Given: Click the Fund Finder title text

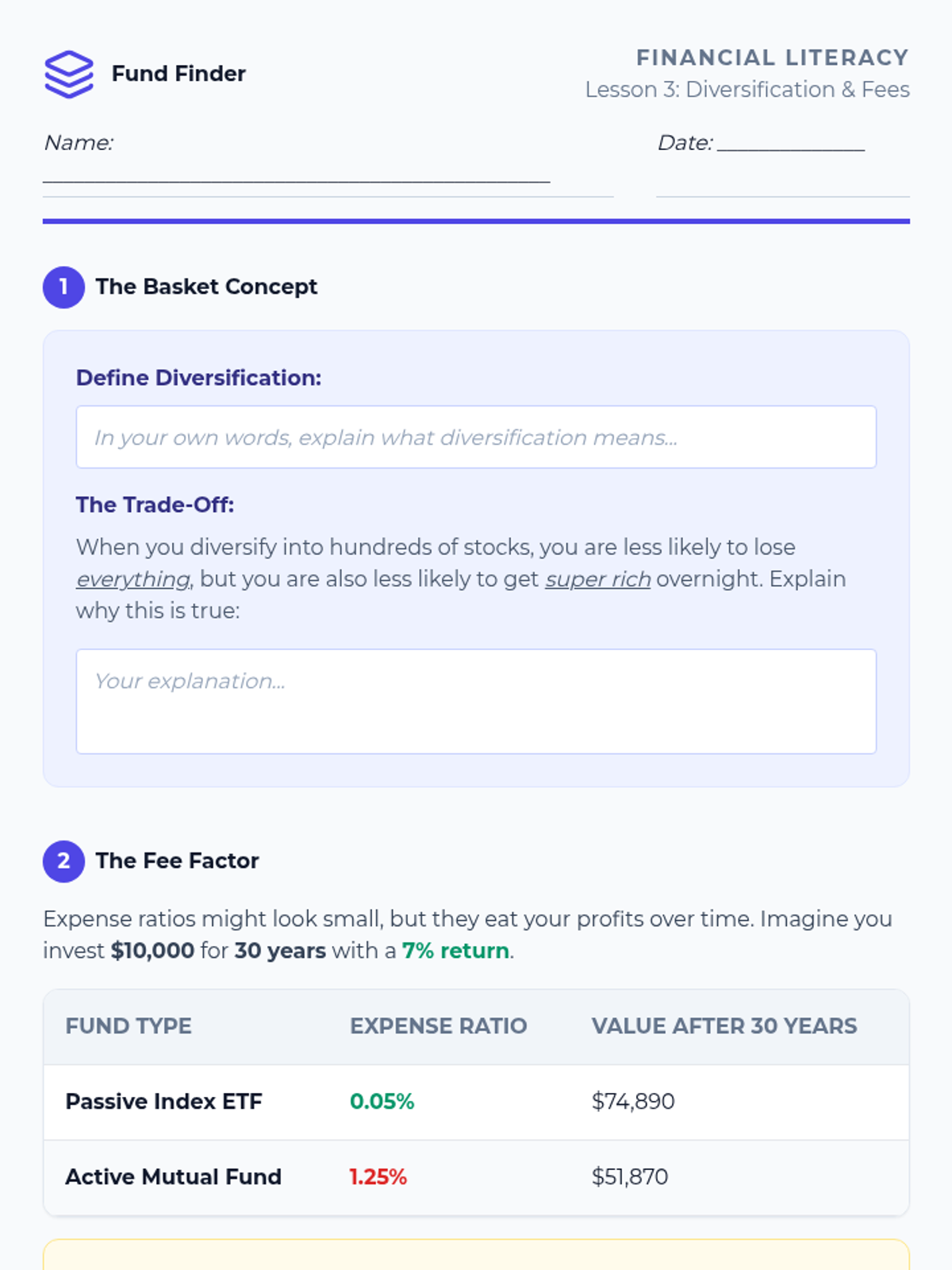Looking at the screenshot, I should [x=178, y=74].
